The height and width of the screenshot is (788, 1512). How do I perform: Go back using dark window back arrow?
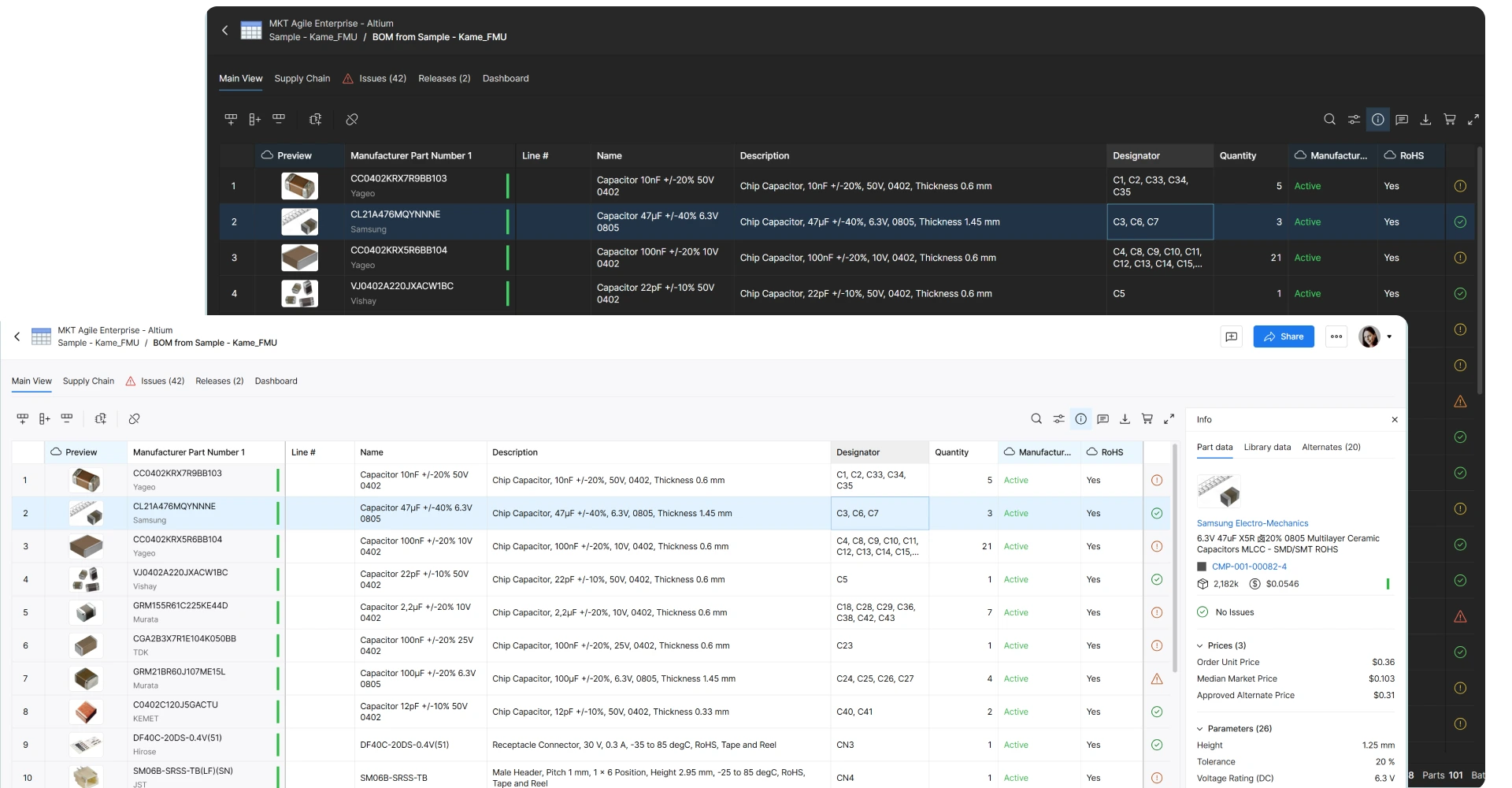coord(224,30)
